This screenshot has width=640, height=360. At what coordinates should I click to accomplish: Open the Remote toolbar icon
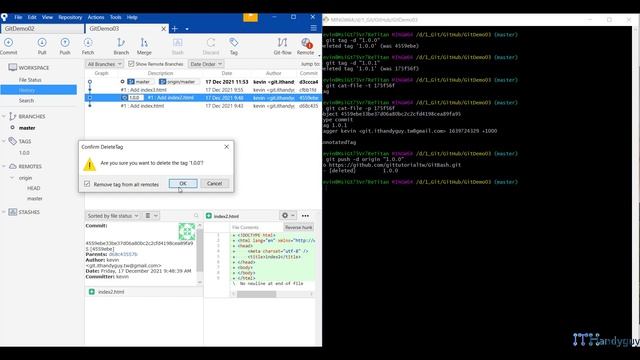click(306, 46)
